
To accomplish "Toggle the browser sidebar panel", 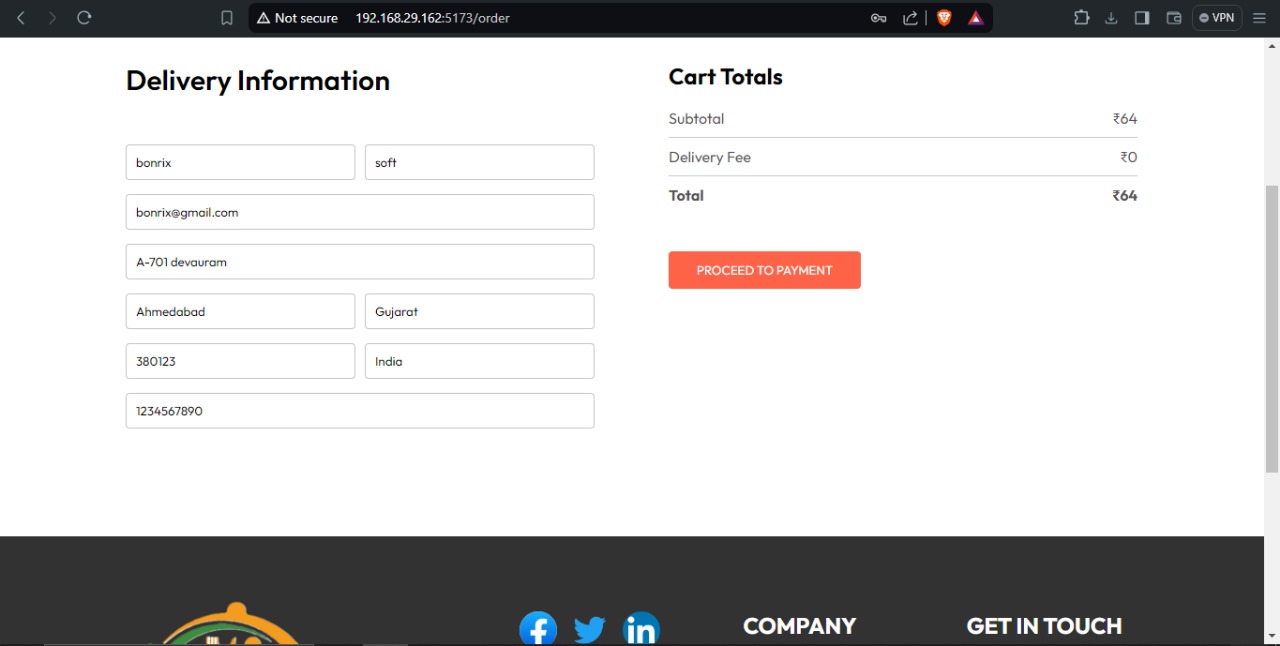I will pos(1142,18).
